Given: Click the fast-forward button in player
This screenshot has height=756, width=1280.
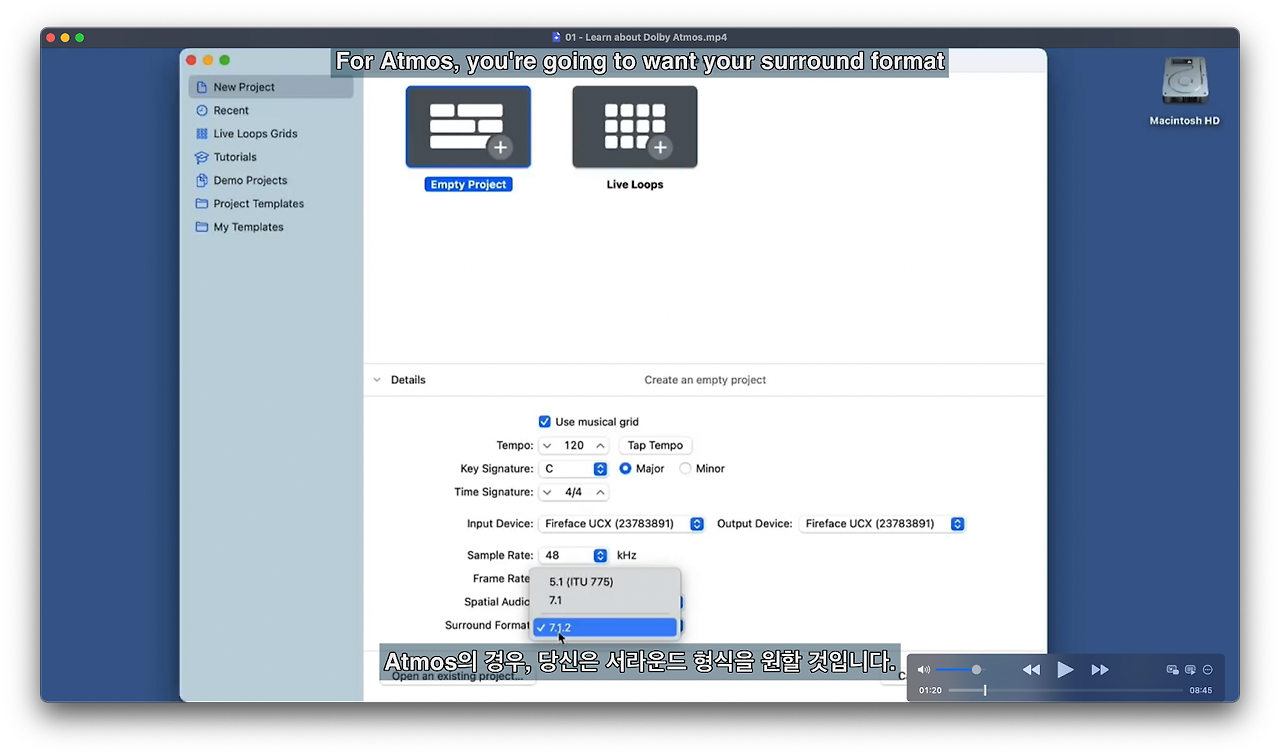Looking at the screenshot, I should [x=1100, y=670].
